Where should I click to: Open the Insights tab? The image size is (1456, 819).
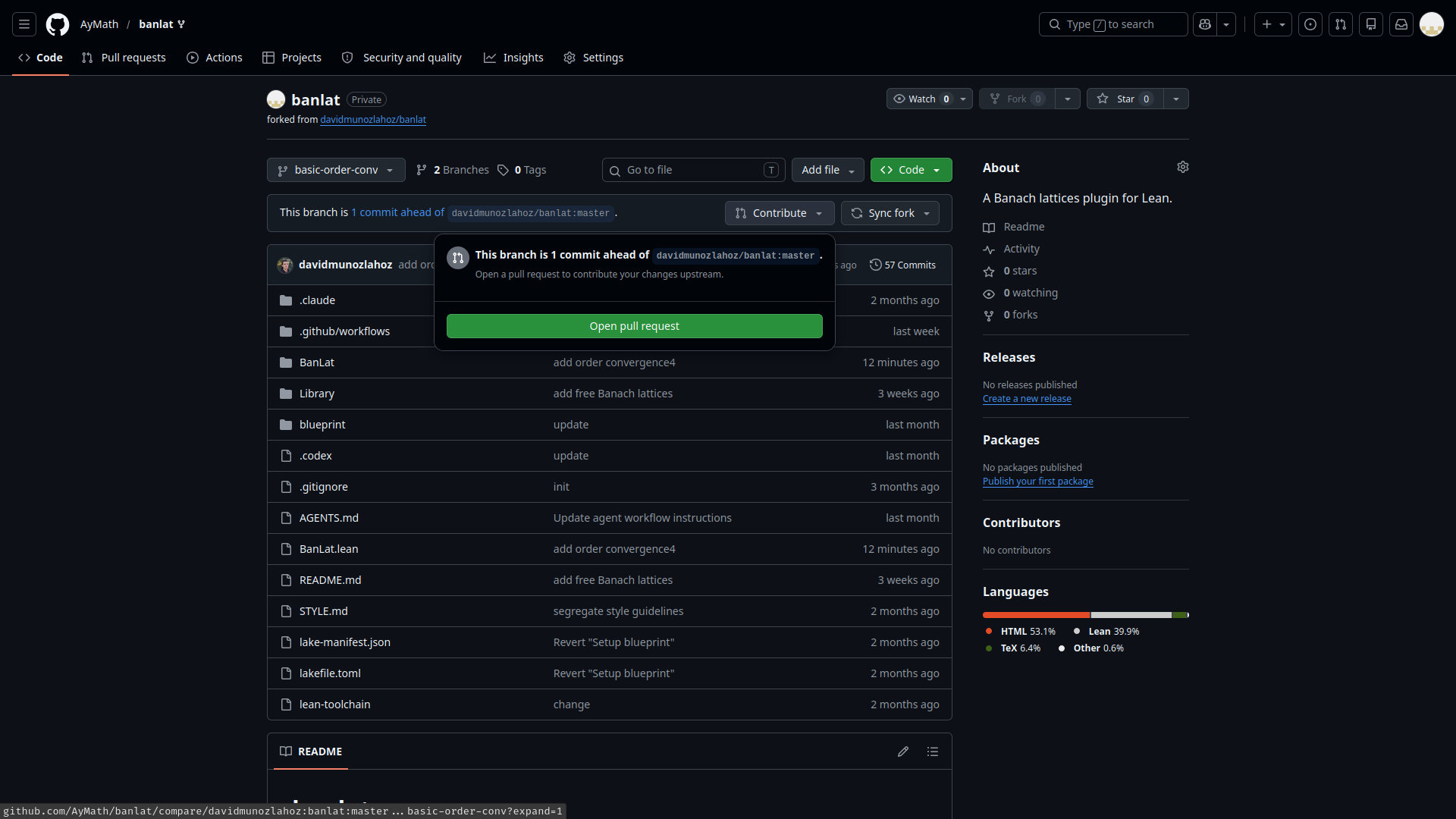click(x=513, y=58)
